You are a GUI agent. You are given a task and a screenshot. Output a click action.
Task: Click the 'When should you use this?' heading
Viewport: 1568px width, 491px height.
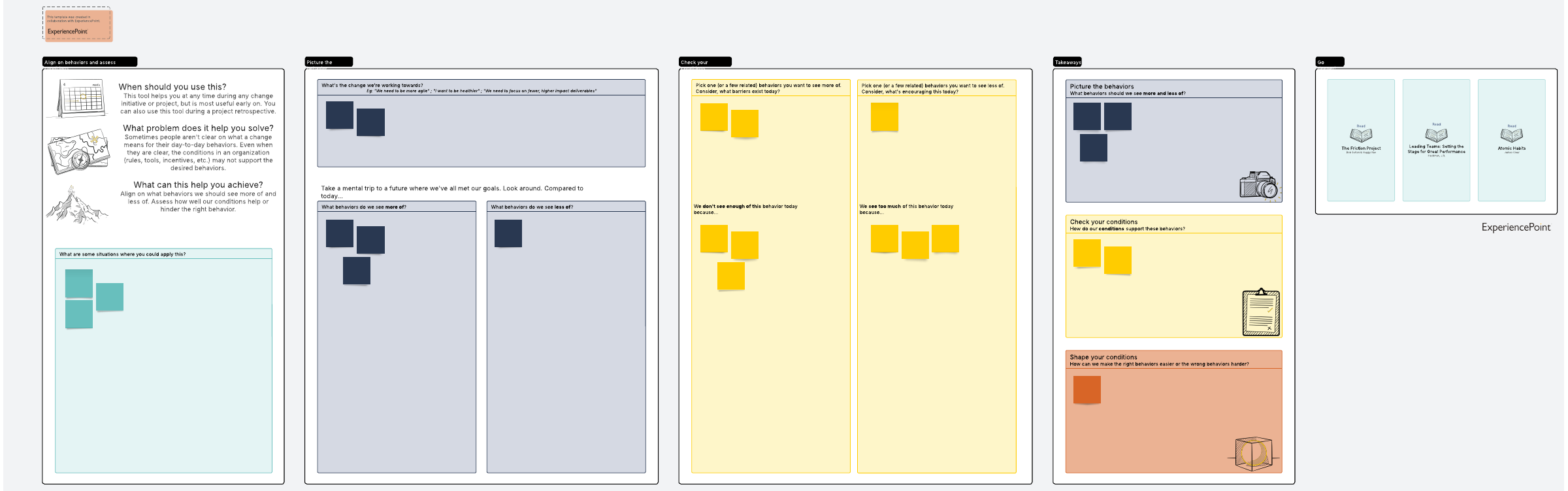click(x=172, y=87)
